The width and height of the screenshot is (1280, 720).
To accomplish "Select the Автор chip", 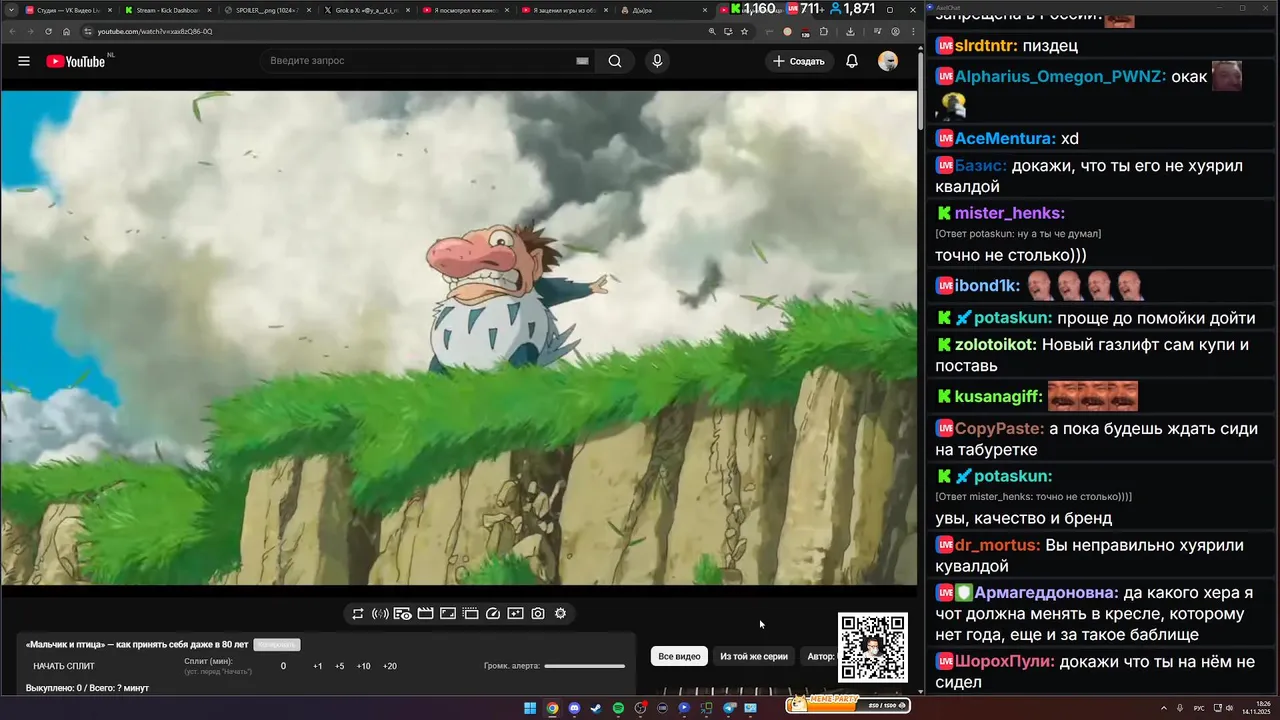I will click(820, 656).
